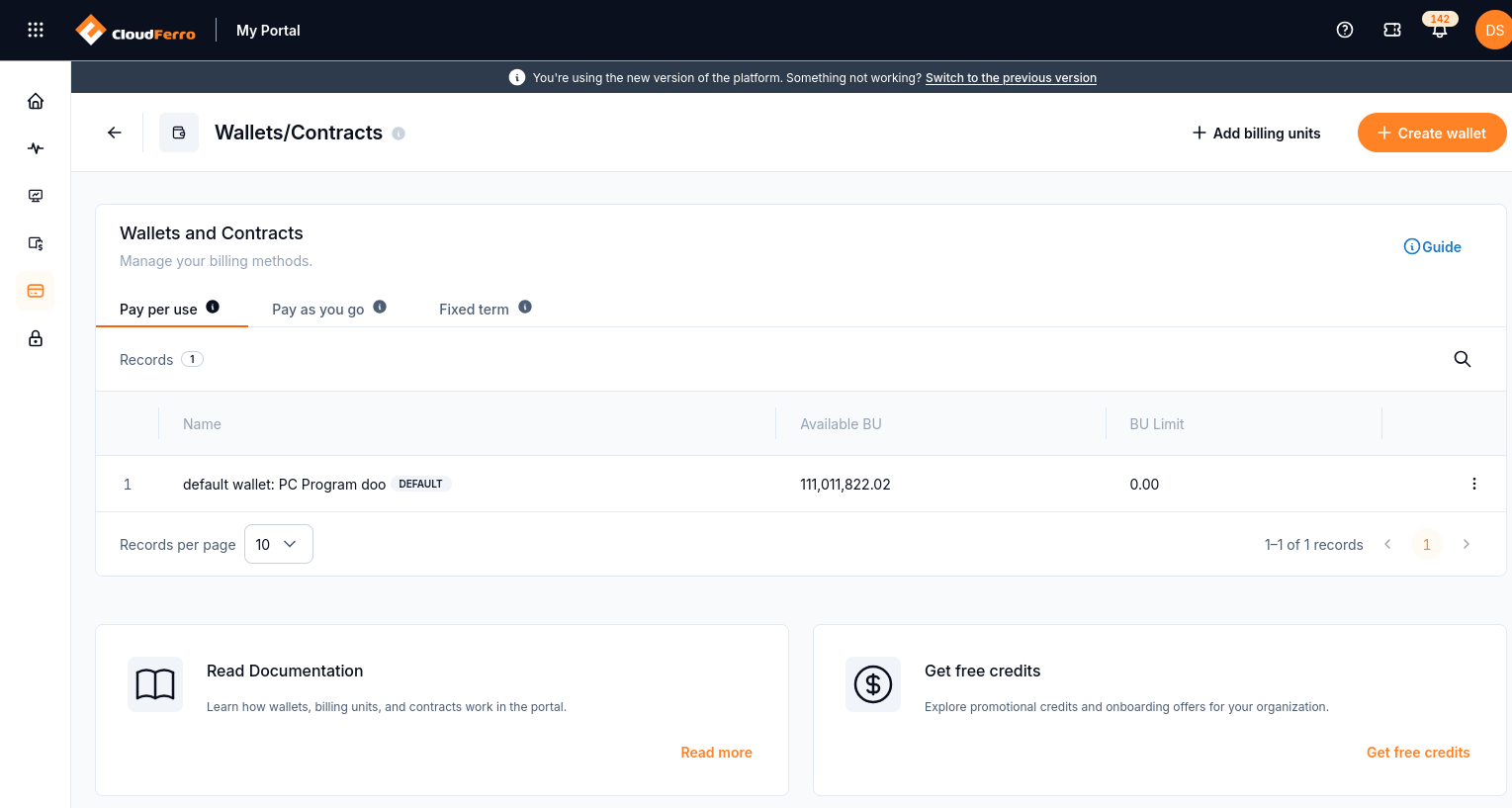Click the CloudFerro logo
The height and width of the screenshot is (808, 1512).
(x=135, y=31)
